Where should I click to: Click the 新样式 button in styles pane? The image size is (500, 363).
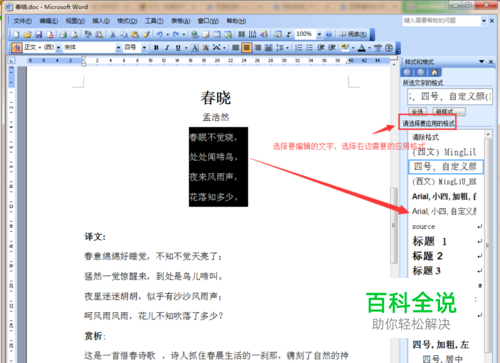tap(449, 112)
